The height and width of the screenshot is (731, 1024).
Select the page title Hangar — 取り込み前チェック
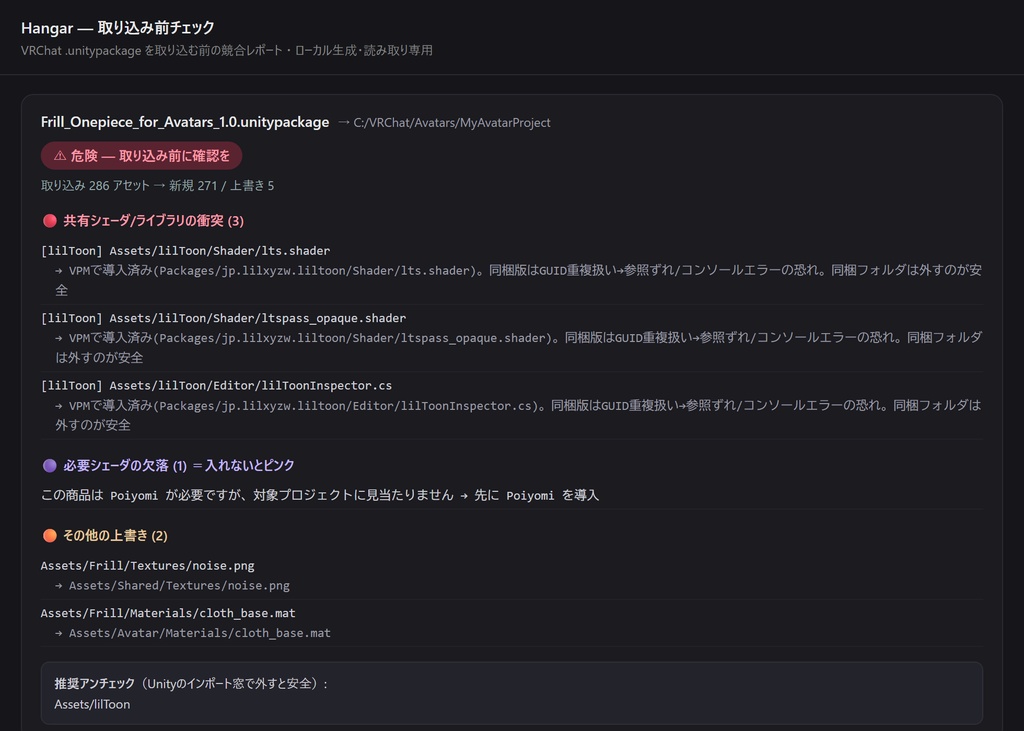pos(118,27)
